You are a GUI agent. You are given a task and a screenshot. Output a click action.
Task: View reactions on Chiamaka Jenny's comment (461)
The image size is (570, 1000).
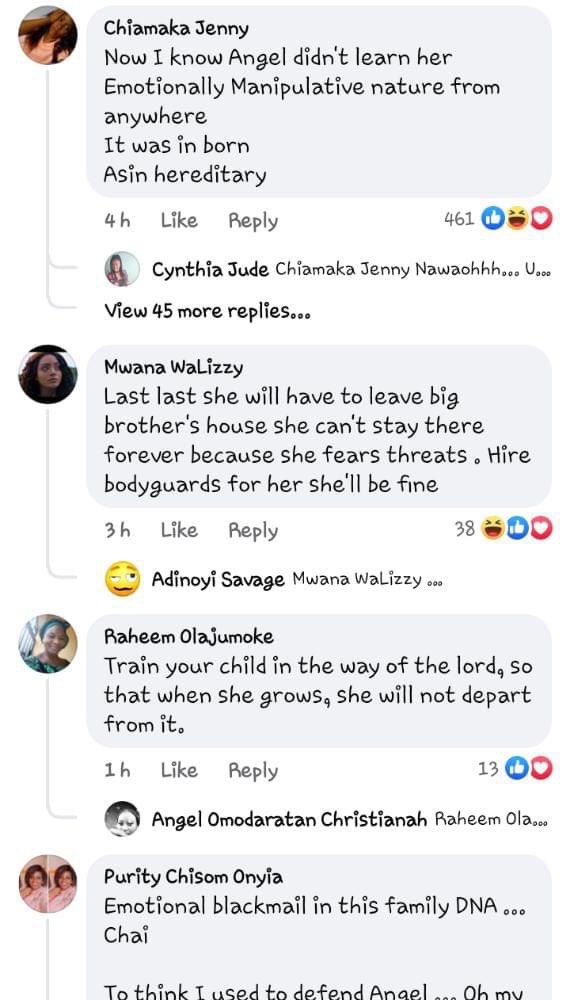point(498,219)
